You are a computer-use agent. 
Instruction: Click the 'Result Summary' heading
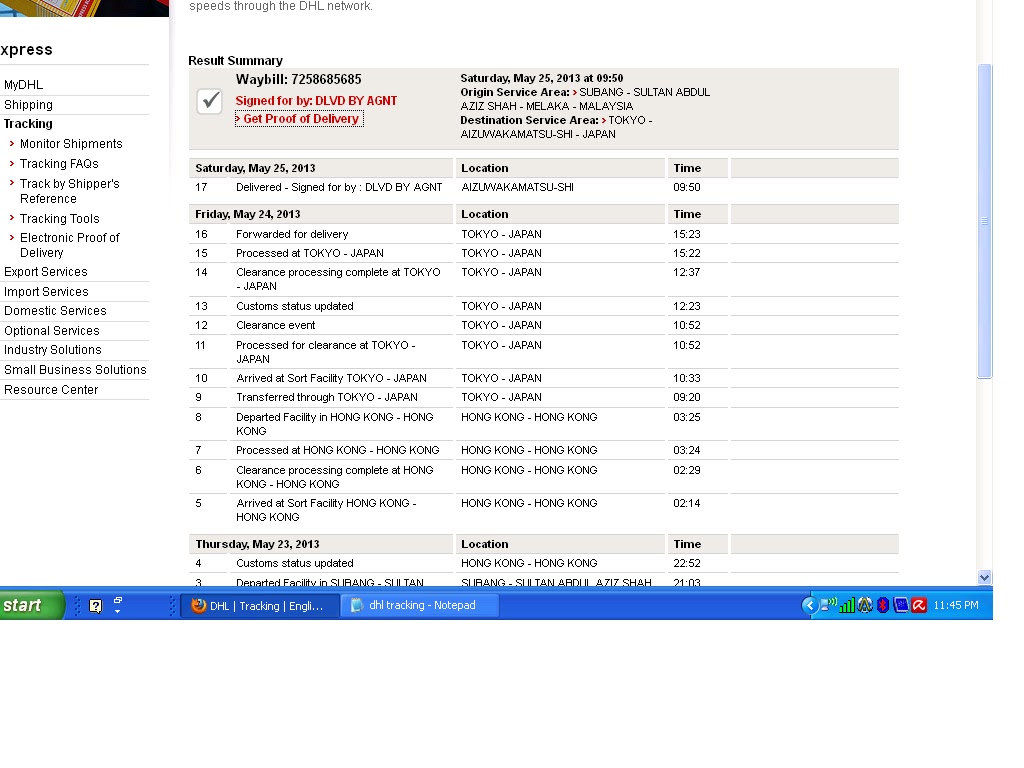coord(235,61)
